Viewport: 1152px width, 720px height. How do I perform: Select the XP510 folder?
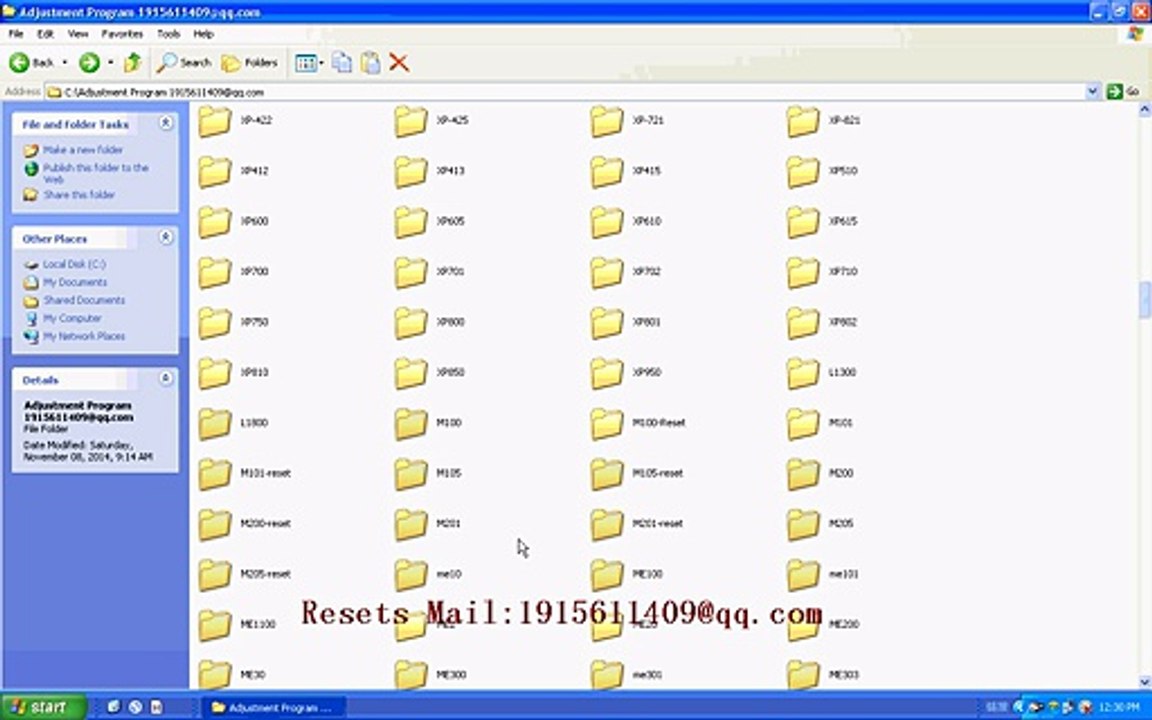point(822,171)
